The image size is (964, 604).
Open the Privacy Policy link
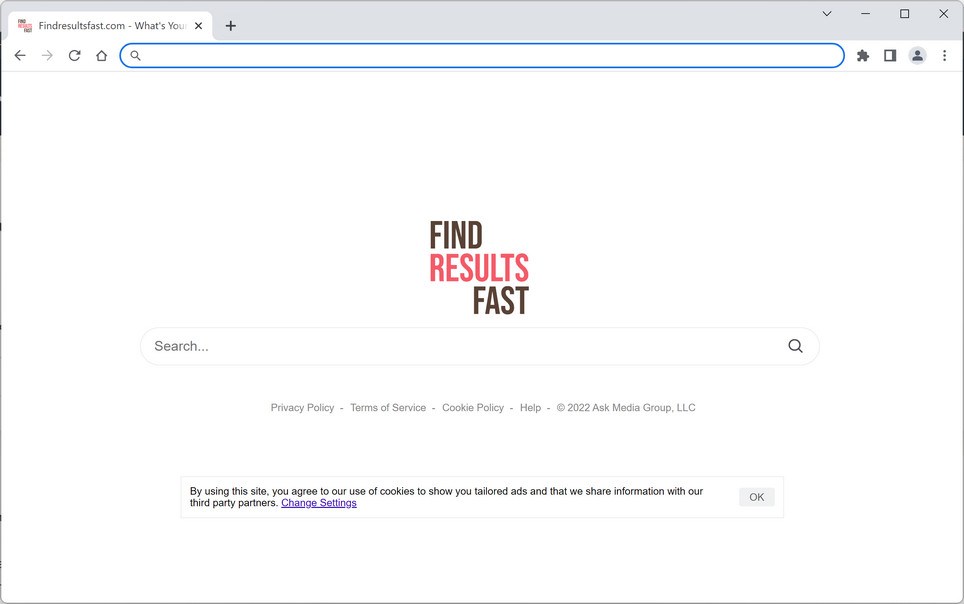(302, 408)
